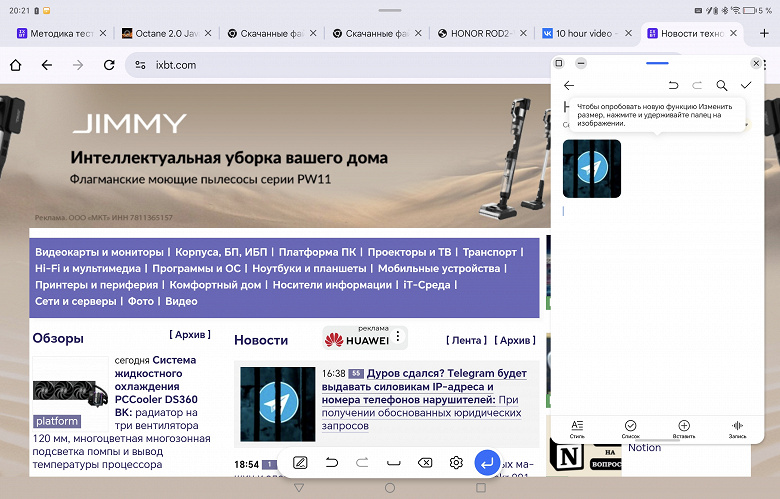Open floating keyboard bar settings gear

(456, 463)
